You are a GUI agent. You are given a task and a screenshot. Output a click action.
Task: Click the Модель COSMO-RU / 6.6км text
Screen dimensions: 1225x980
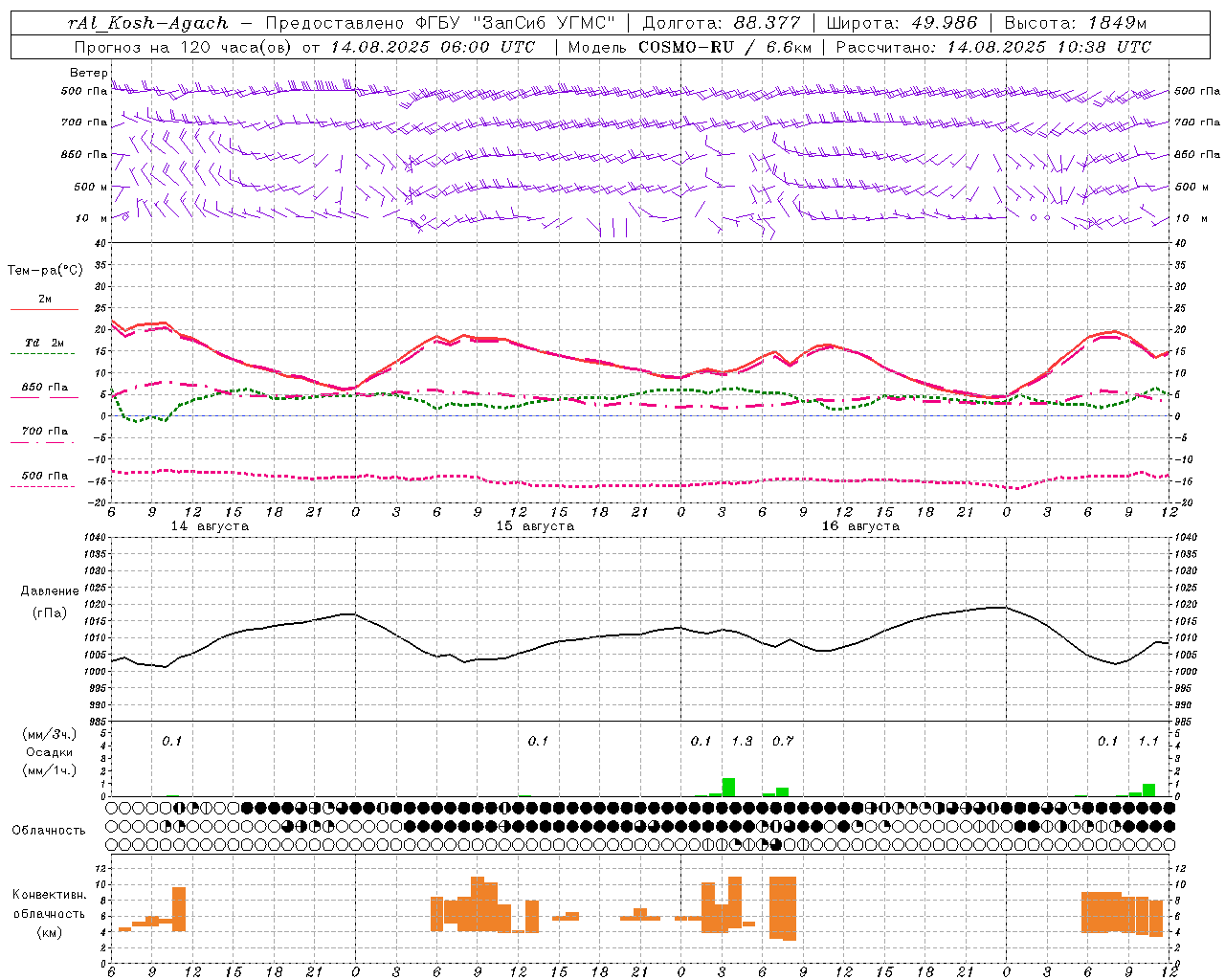(690, 47)
